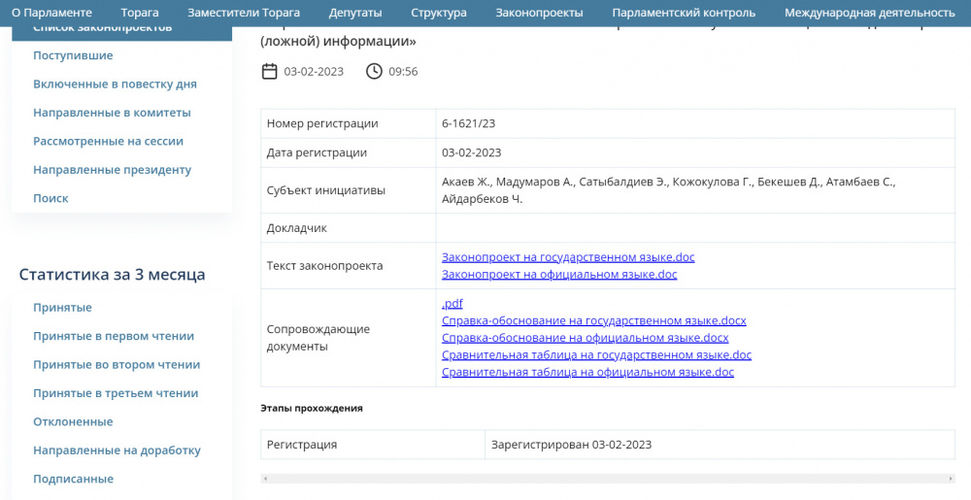The height and width of the screenshot is (500, 971).
Task: Open the .pdf accompanying document
Action: (452, 304)
